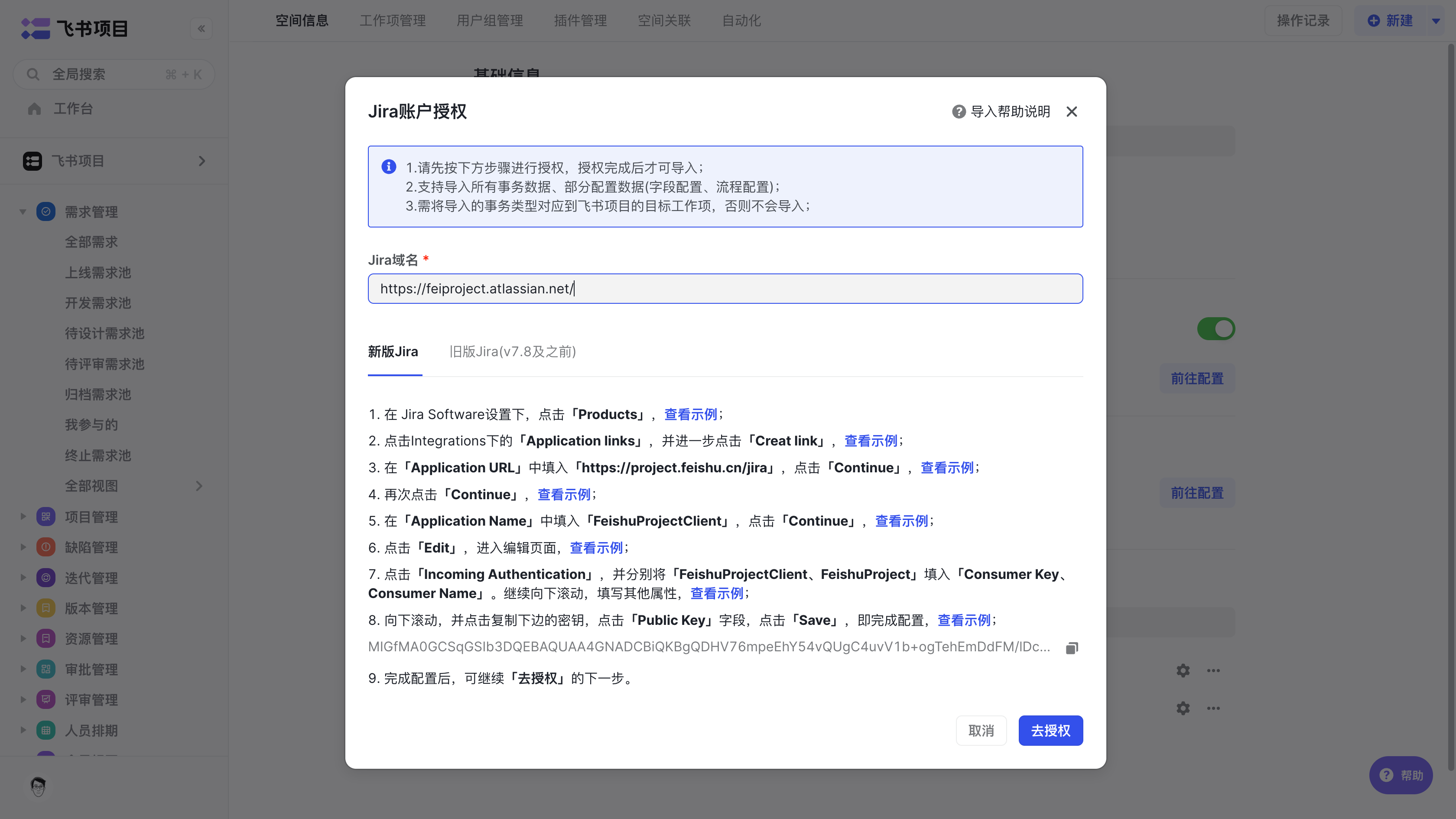
Task: Click the 全局搜索 search box
Action: coord(114,74)
